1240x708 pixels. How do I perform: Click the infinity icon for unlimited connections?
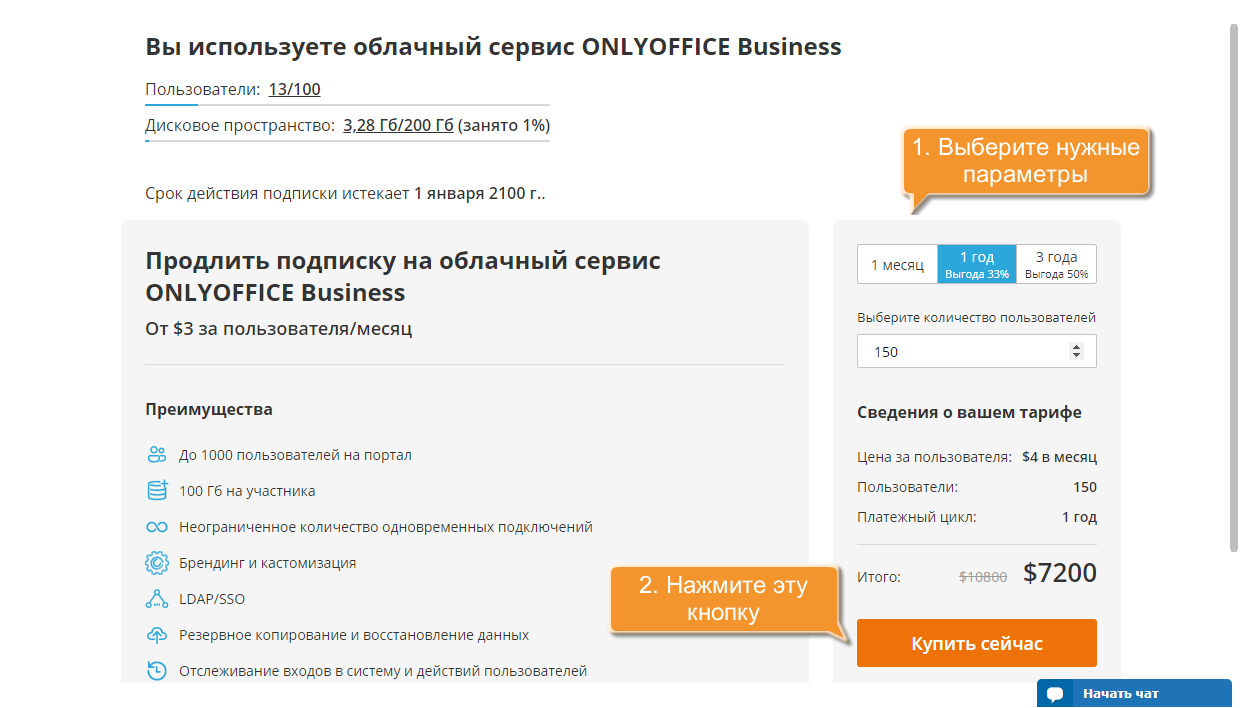point(157,527)
